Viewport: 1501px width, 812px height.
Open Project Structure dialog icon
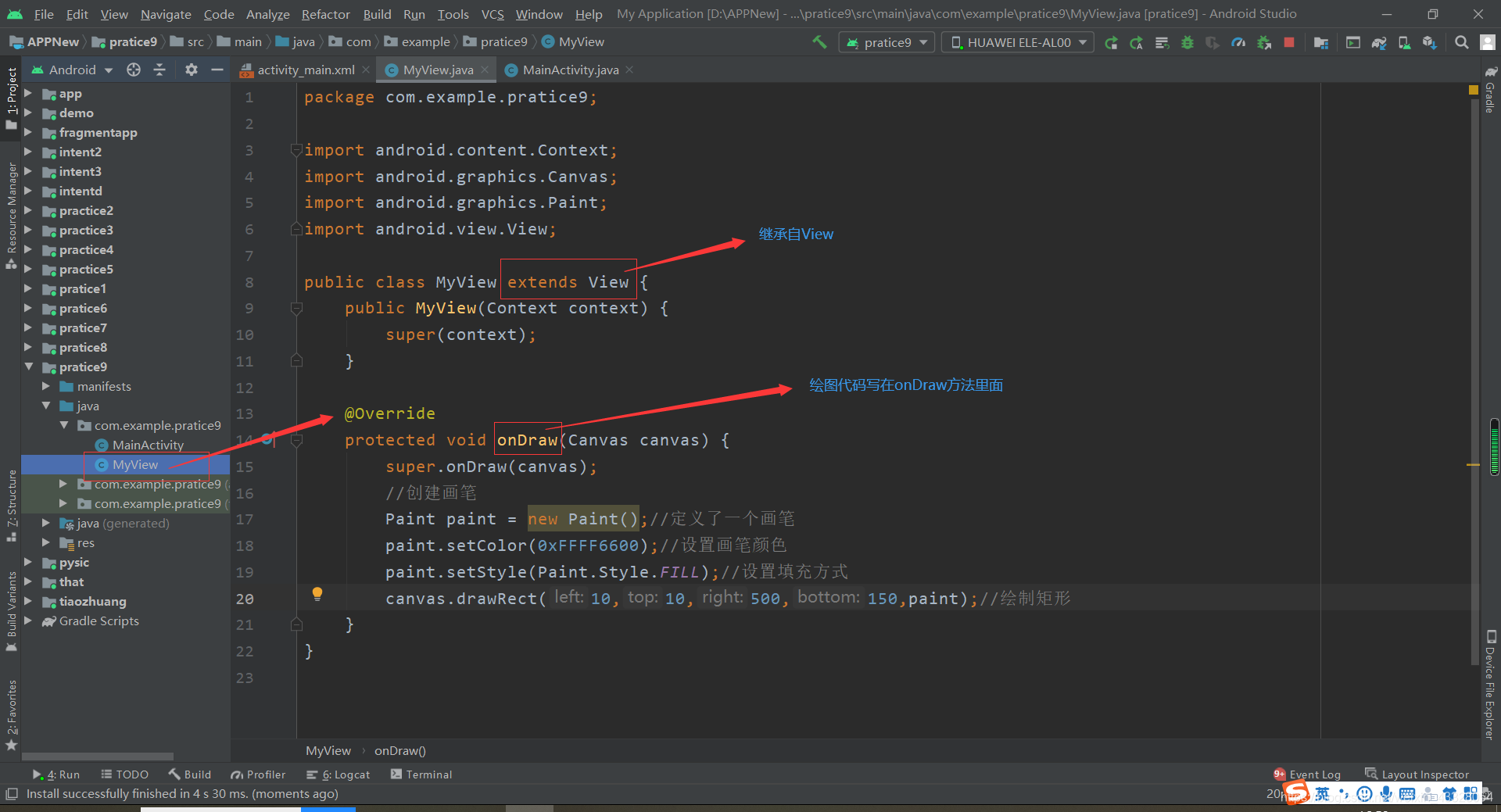1321,42
